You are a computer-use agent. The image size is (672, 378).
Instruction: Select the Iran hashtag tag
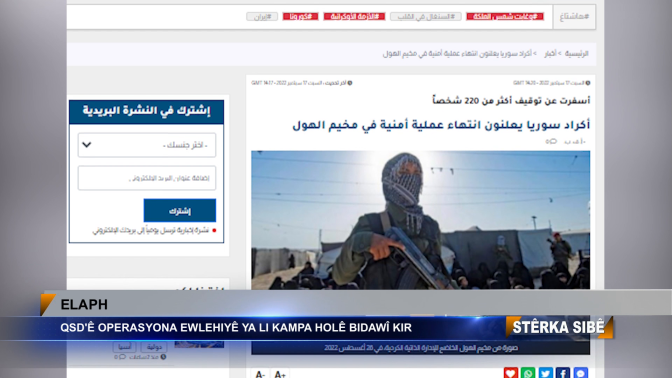point(262,17)
